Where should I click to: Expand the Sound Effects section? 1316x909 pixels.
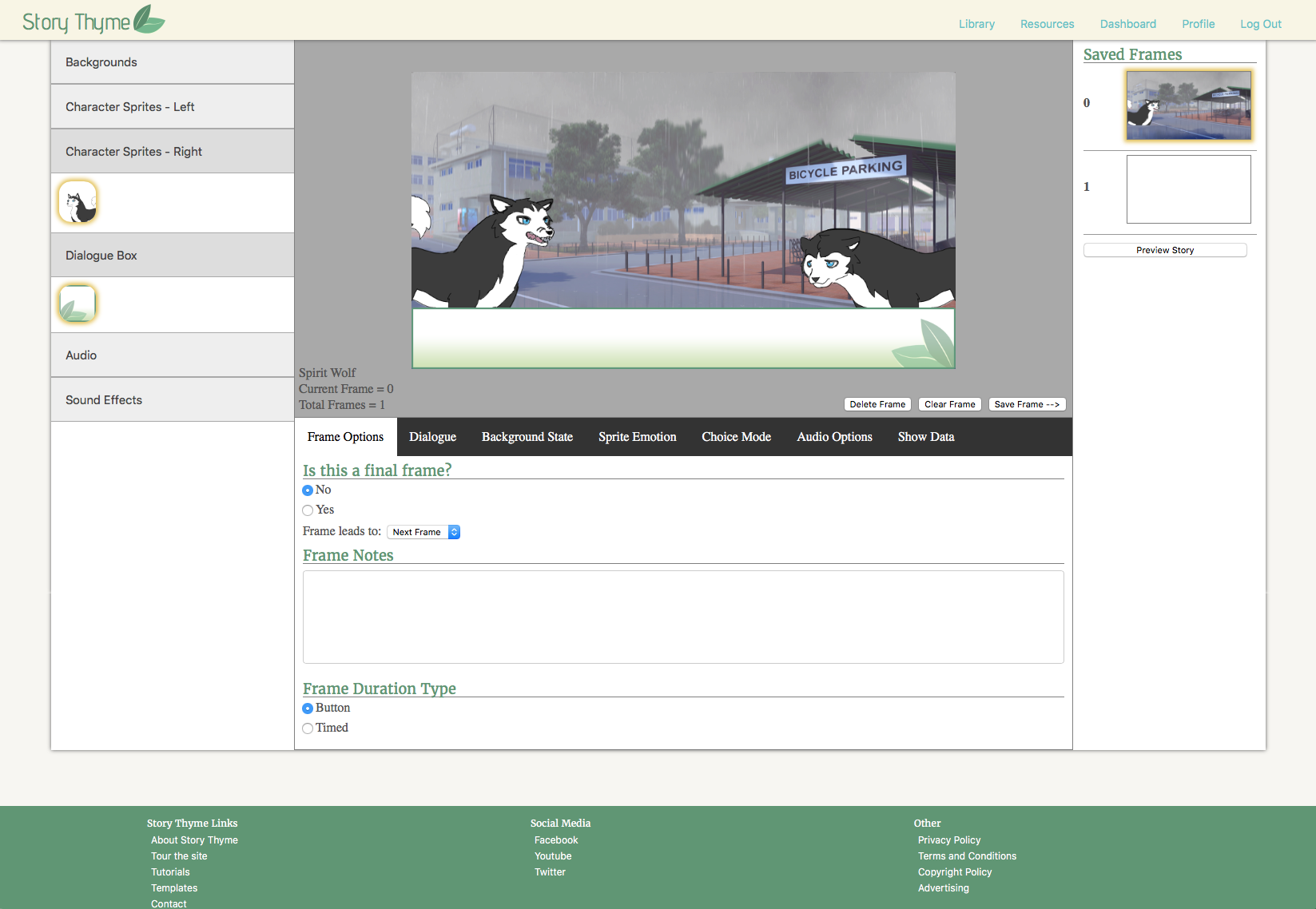(x=173, y=400)
